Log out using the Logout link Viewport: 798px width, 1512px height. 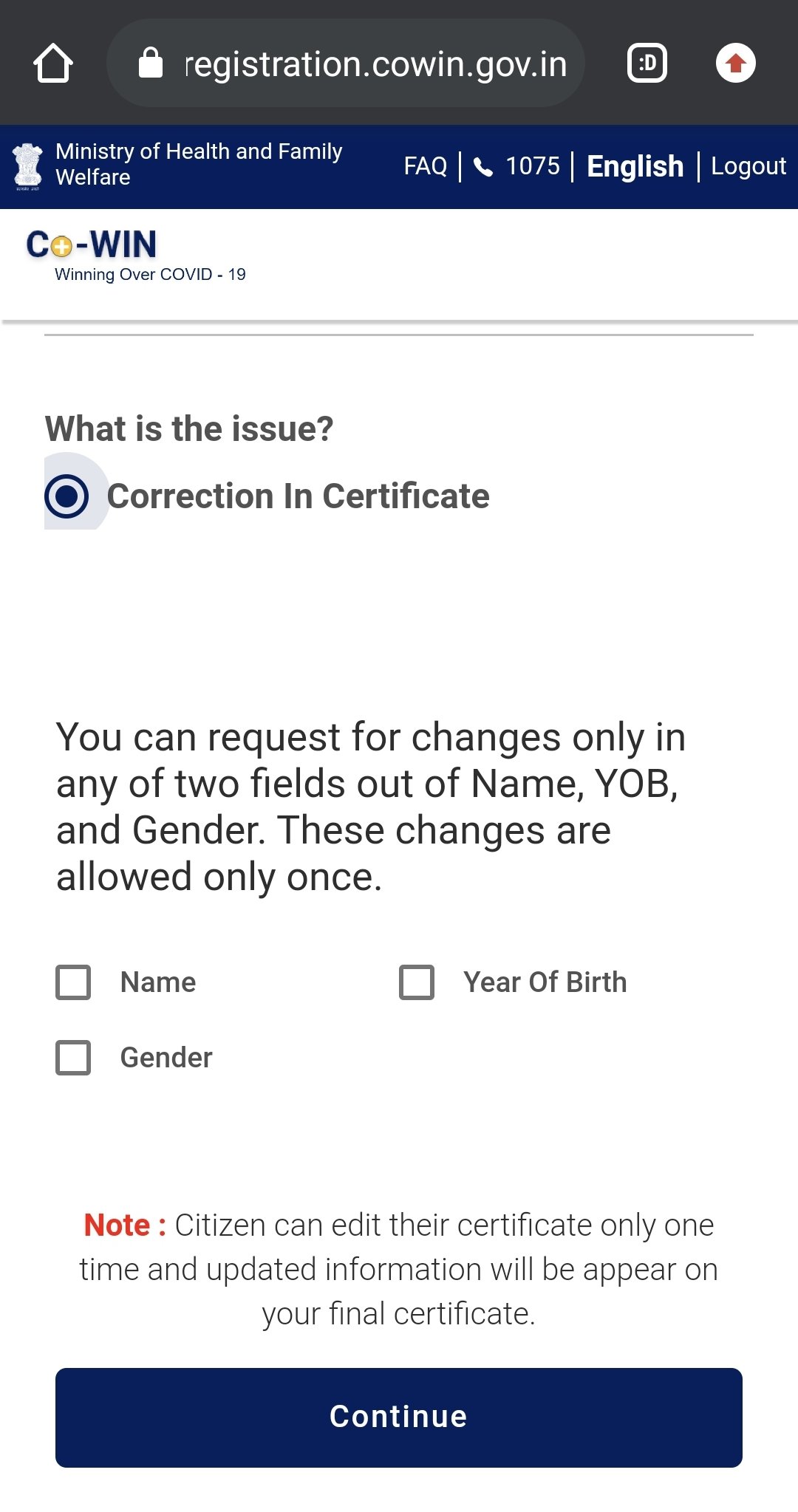(748, 166)
